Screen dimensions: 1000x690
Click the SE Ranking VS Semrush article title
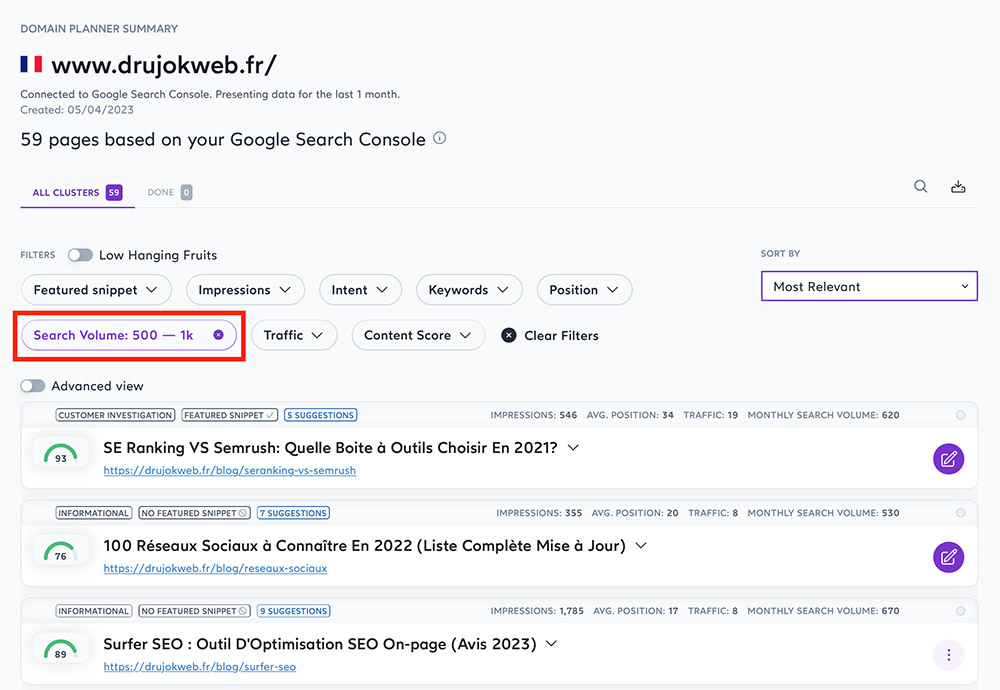(x=330, y=448)
